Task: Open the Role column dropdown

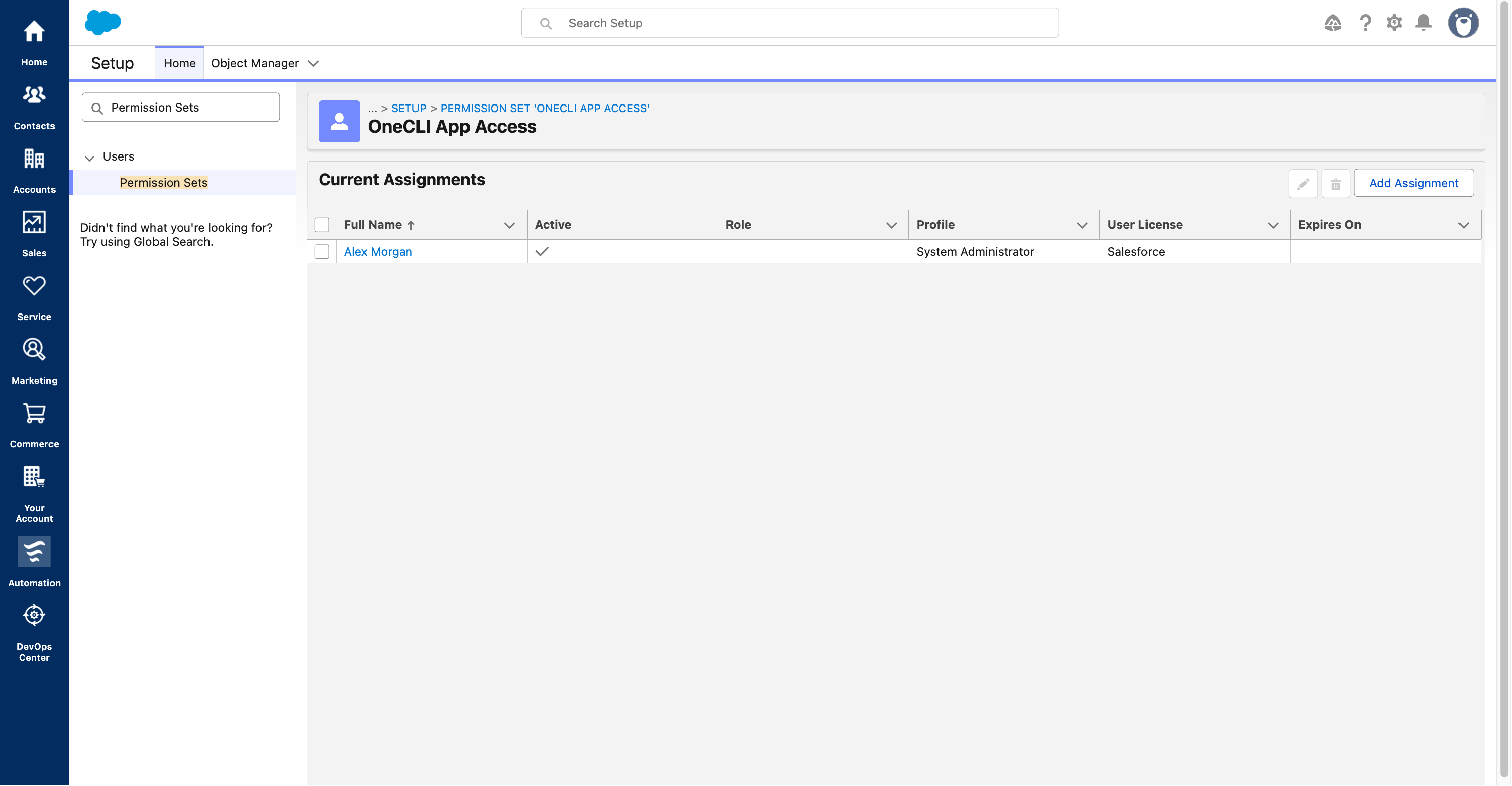Action: coord(891,225)
